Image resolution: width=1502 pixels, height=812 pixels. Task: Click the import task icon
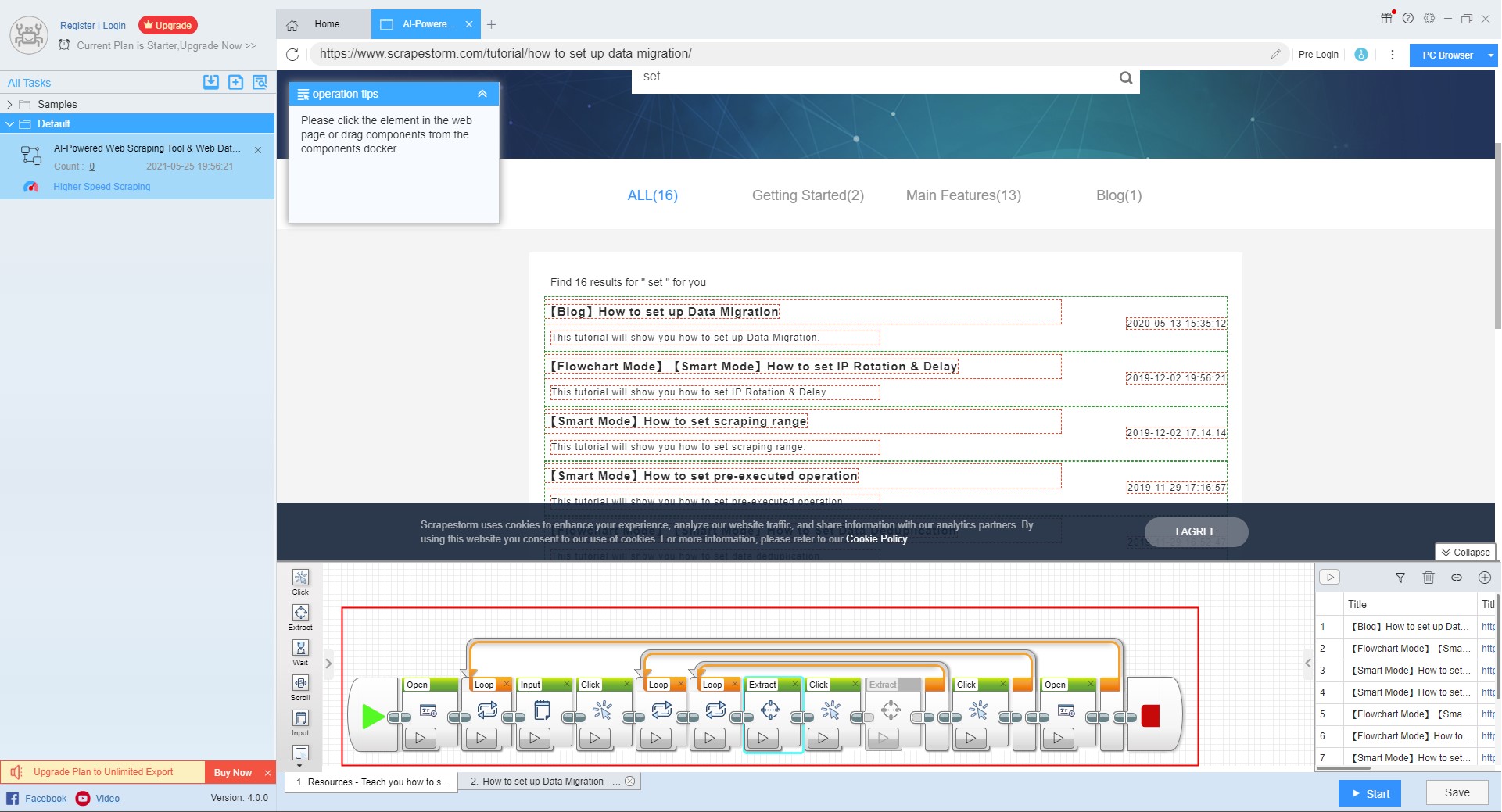211,82
